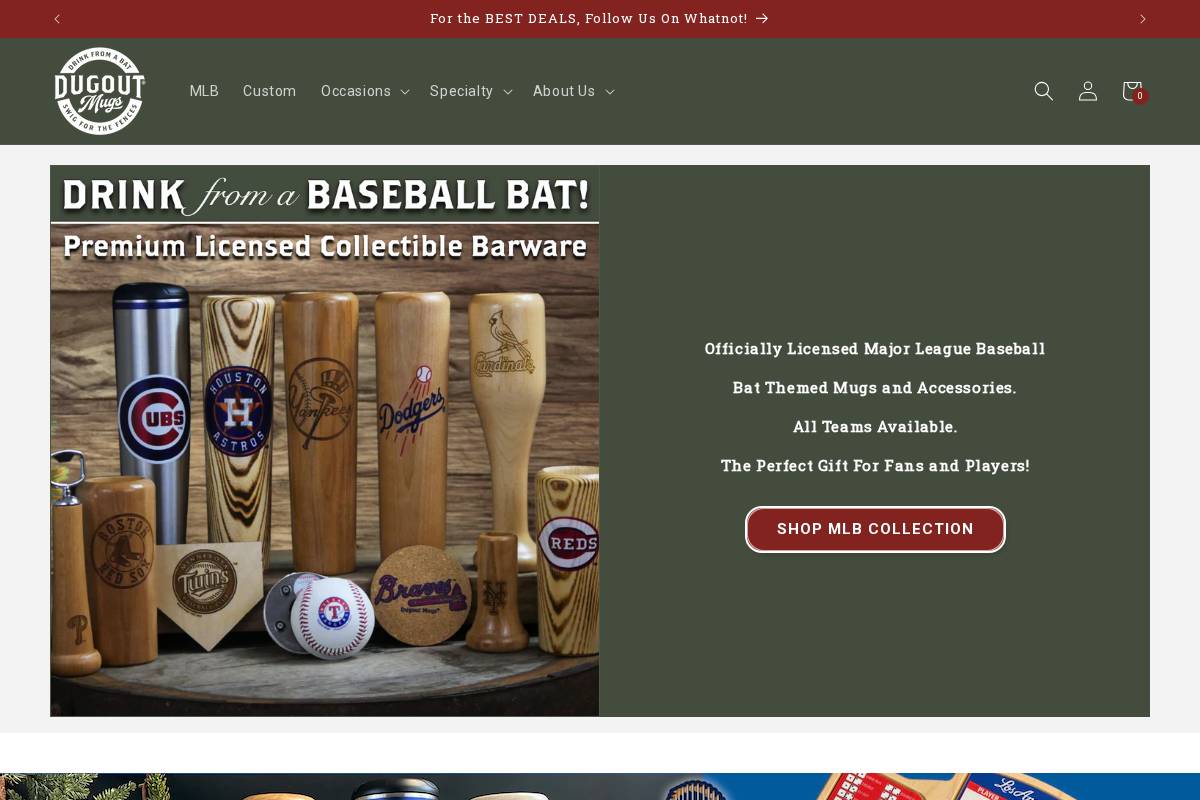Screen dimensions: 1200x800
Task: Click the announcement bar text
Action: tap(589, 18)
